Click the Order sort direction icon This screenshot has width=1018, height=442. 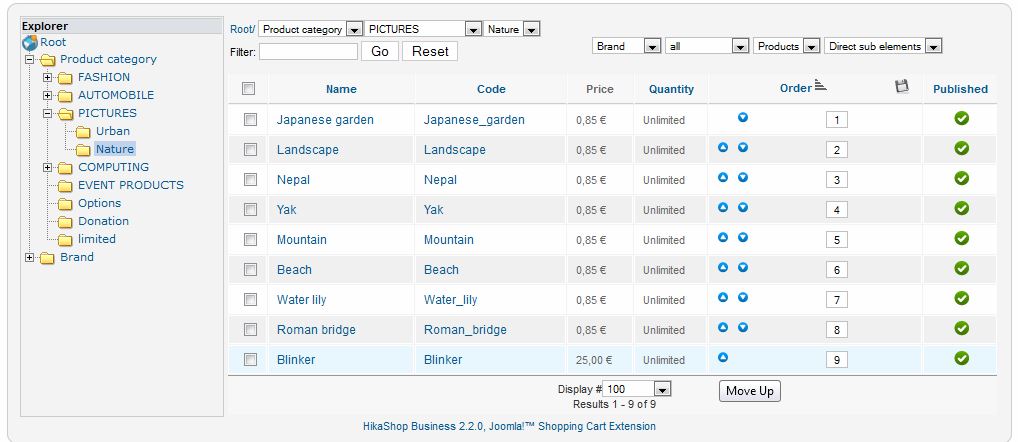pyautogui.click(x=821, y=86)
